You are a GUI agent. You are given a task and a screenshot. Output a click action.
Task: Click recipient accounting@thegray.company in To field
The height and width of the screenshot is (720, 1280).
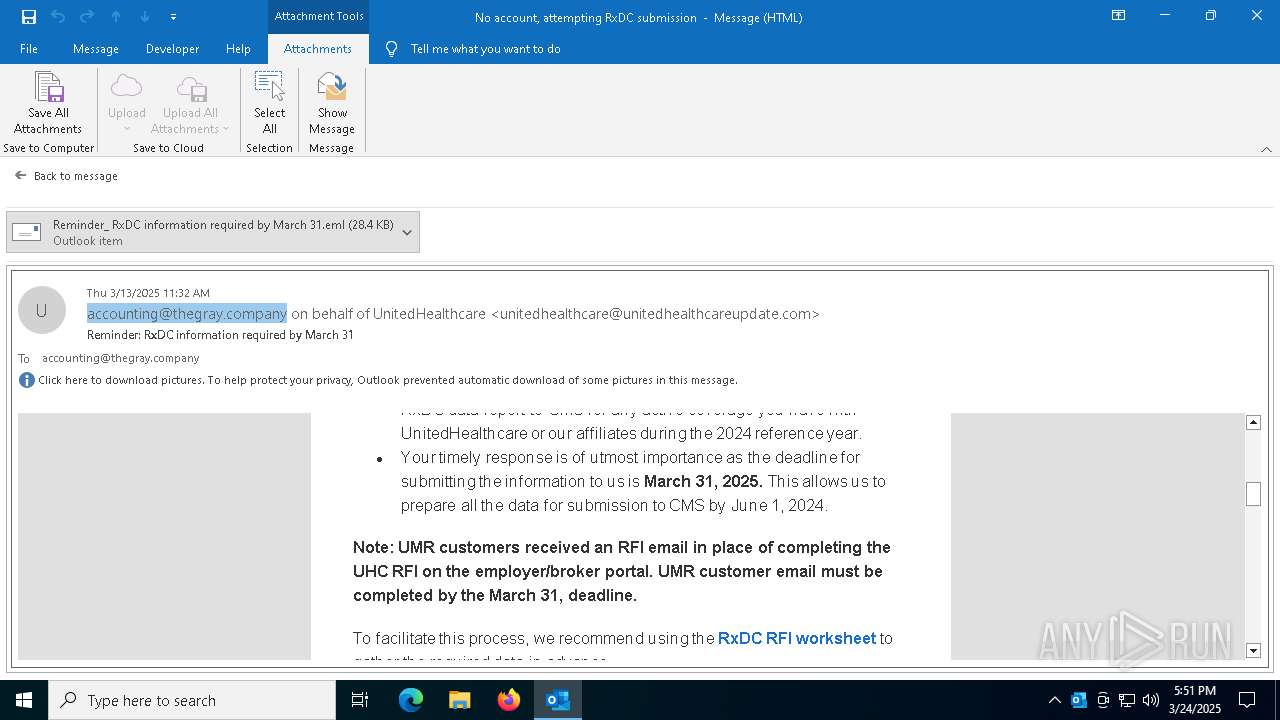121,358
